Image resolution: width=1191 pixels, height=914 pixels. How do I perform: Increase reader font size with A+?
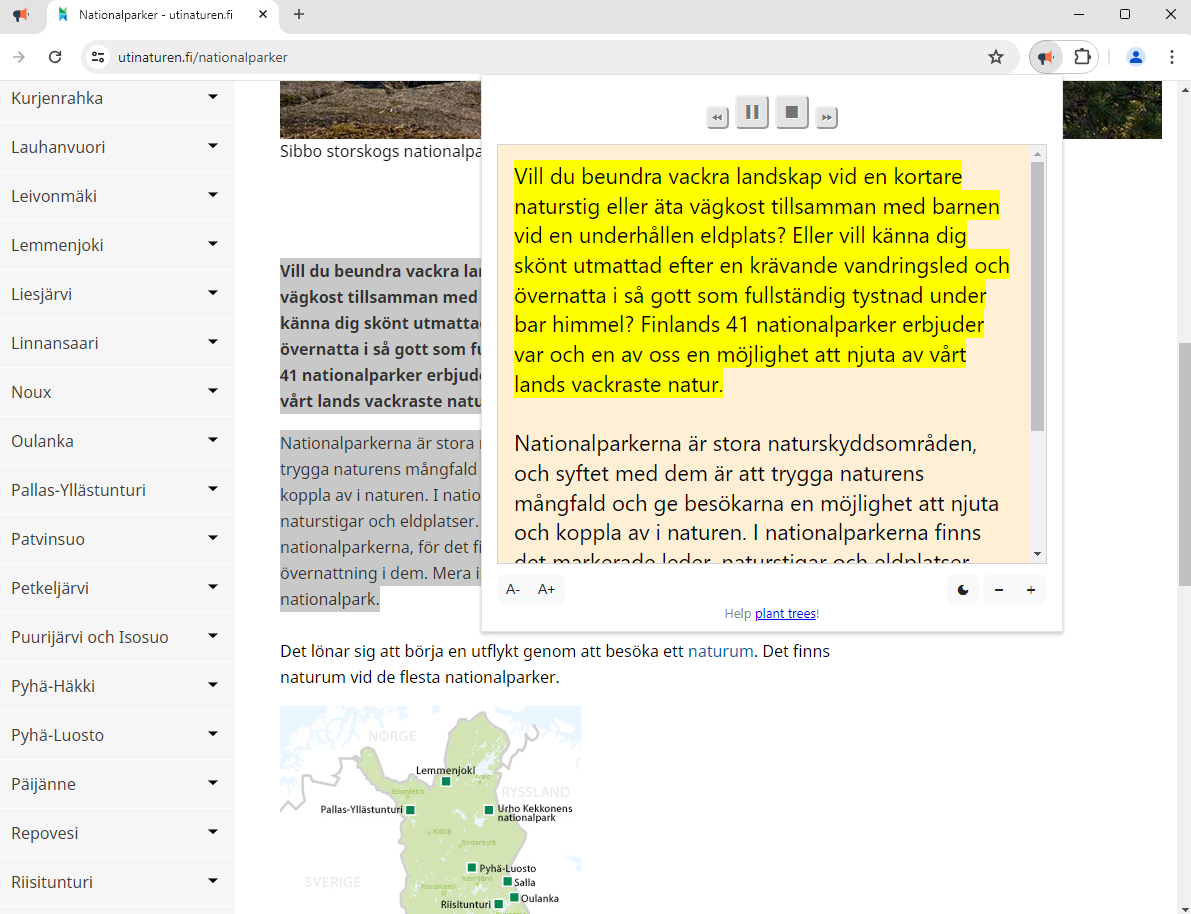(546, 590)
